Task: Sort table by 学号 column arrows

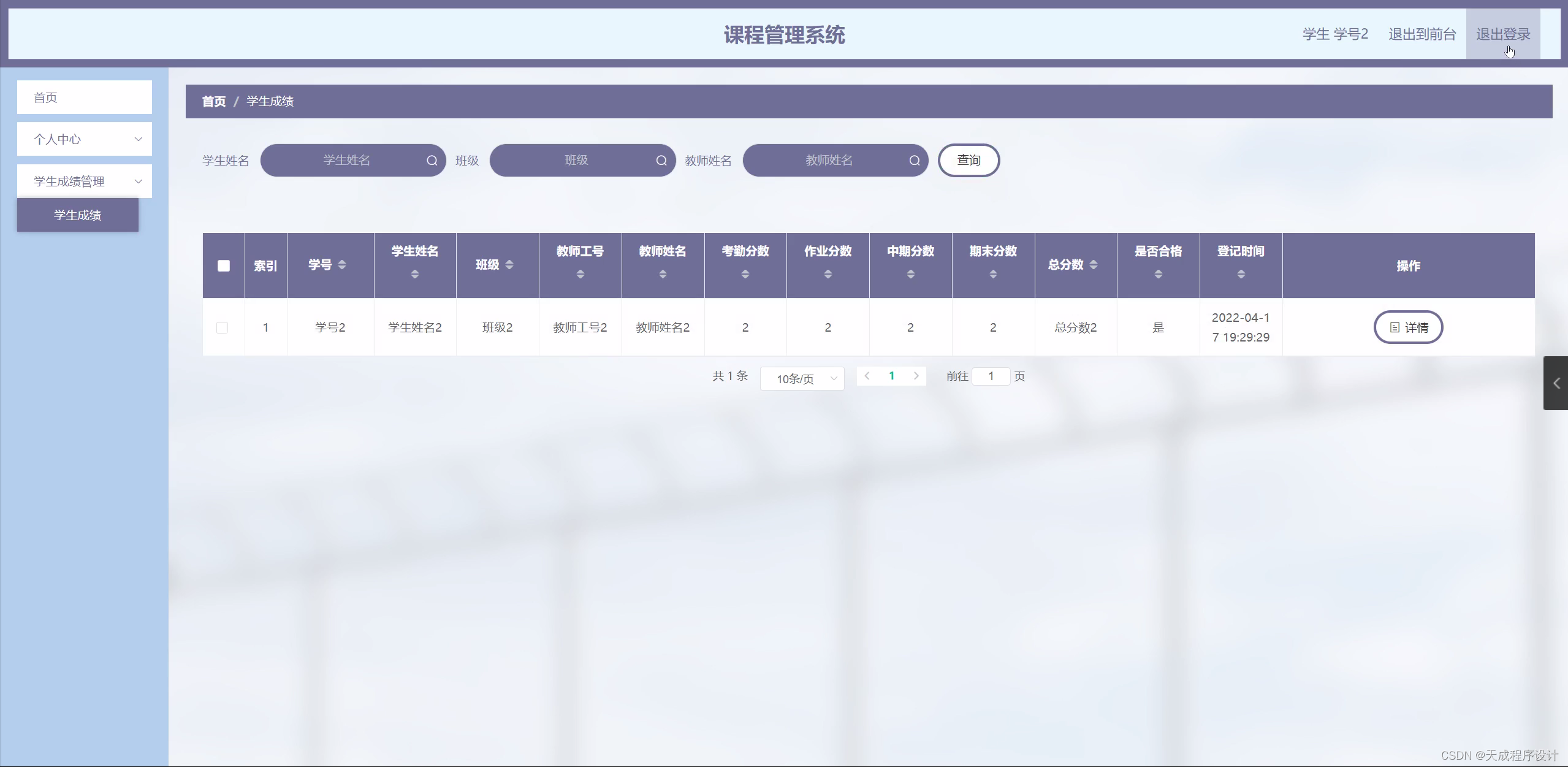Action: coord(342,265)
